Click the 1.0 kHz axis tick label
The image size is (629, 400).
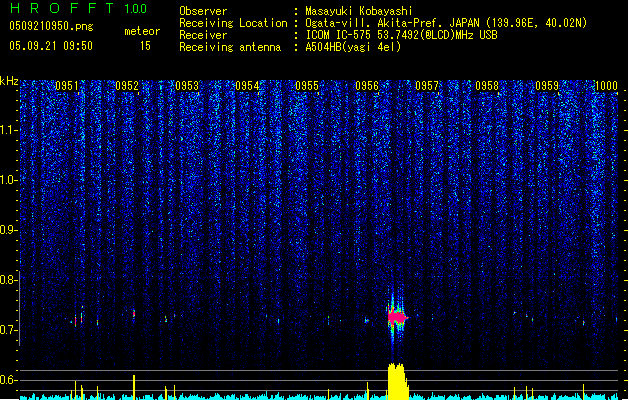click(x=8, y=180)
